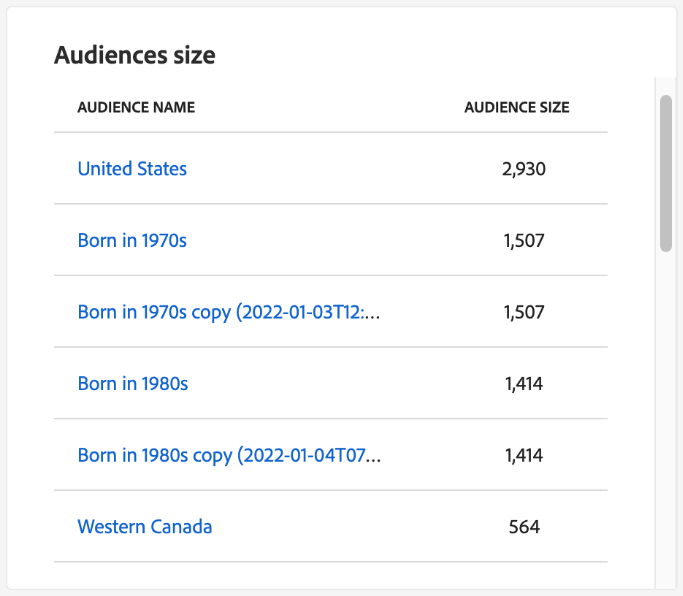This screenshot has width=683, height=596.
Task: Click the size value for Born in 1970s copy
Action: [x=524, y=313]
